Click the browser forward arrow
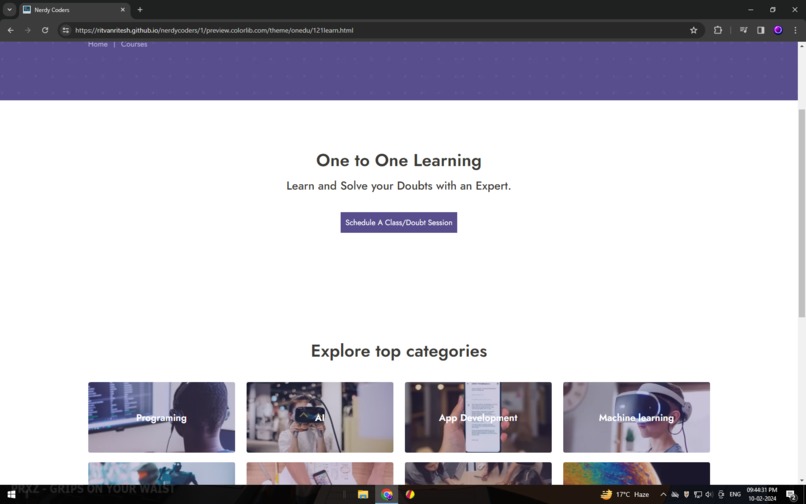 (x=28, y=30)
